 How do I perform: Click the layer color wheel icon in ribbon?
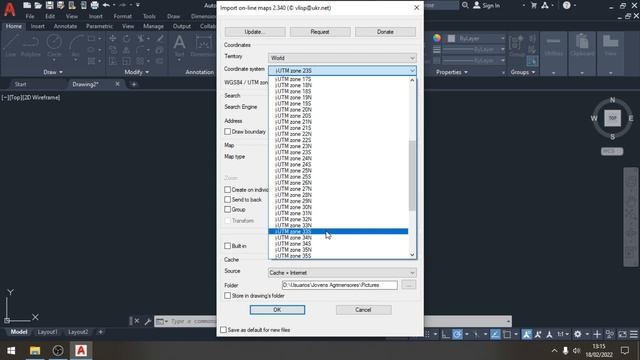(x=437, y=38)
